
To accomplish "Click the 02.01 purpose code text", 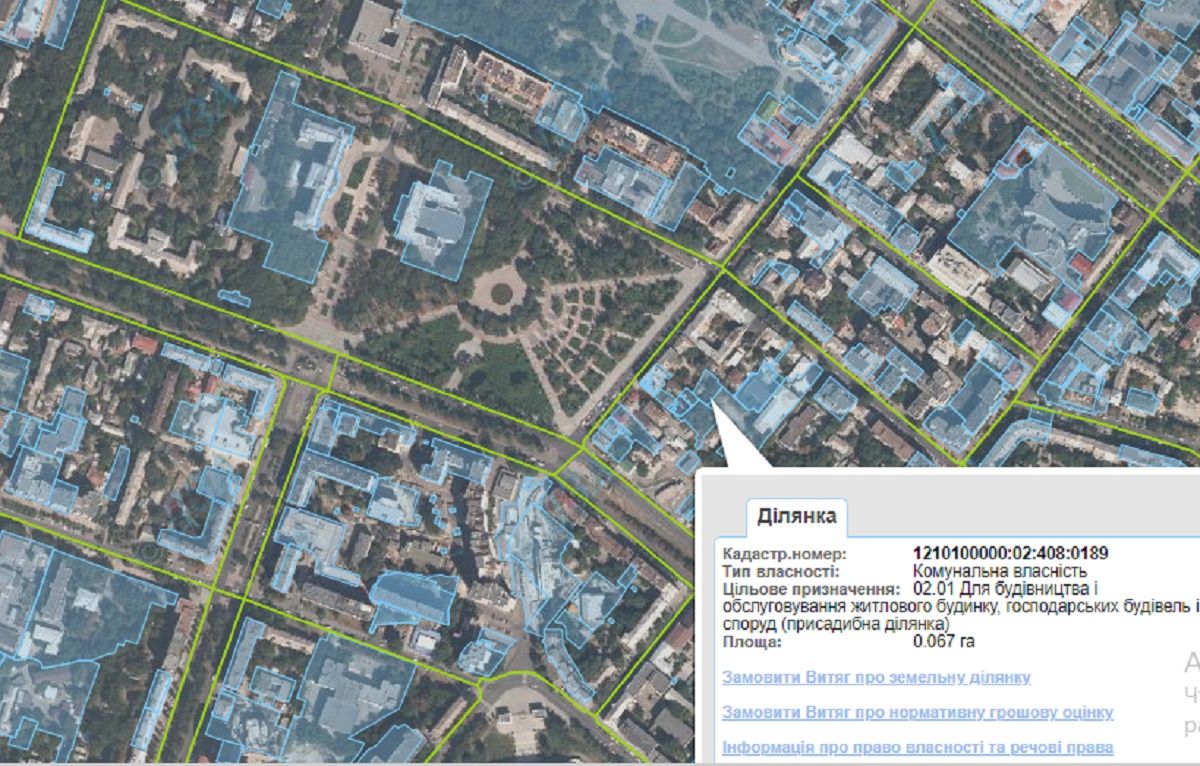I will [931, 589].
